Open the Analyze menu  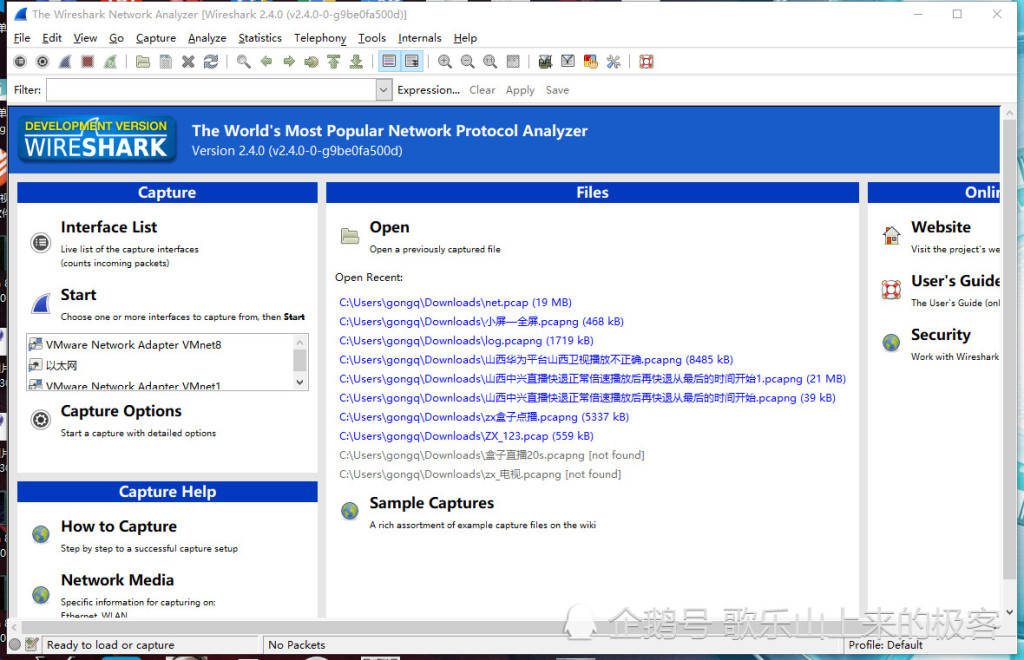coord(207,38)
